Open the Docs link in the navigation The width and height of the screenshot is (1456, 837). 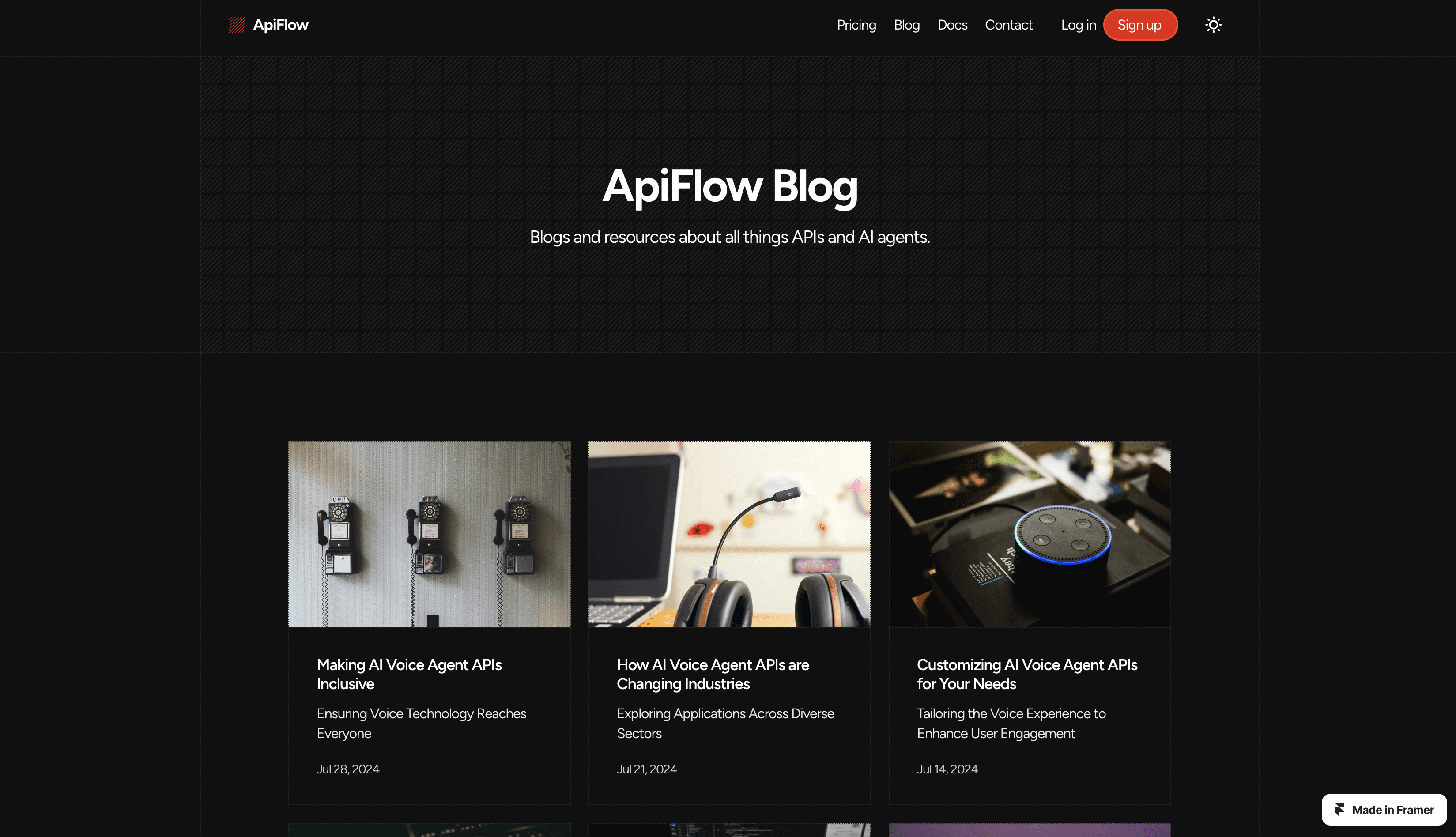point(952,25)
